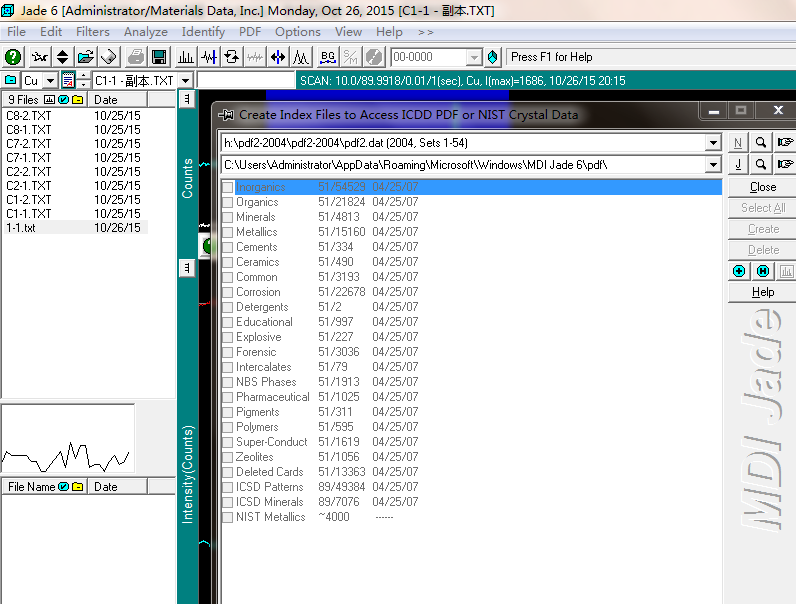Image resolution: width=796 pixels, height=604 pixels.
Task: Click the upper scale toggle on Counts axis
Action: 187,99
